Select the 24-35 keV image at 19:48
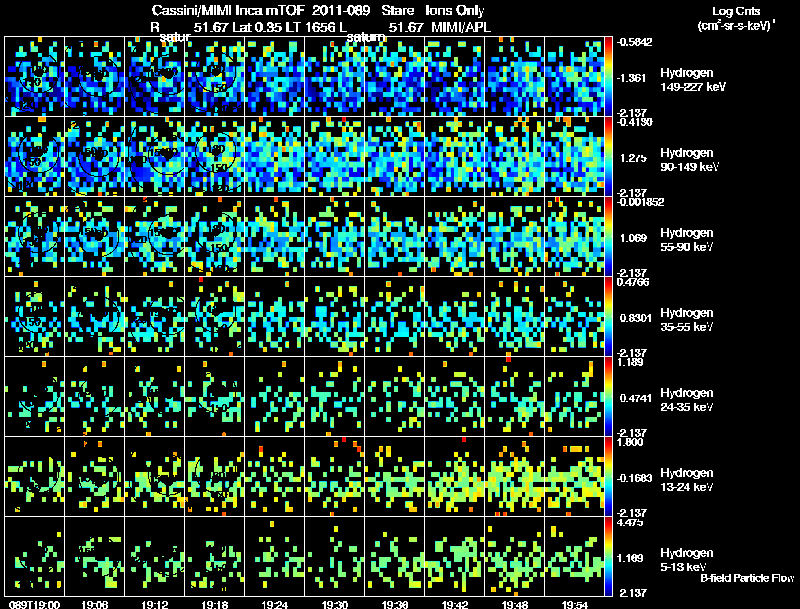 (x=514, y=397)
